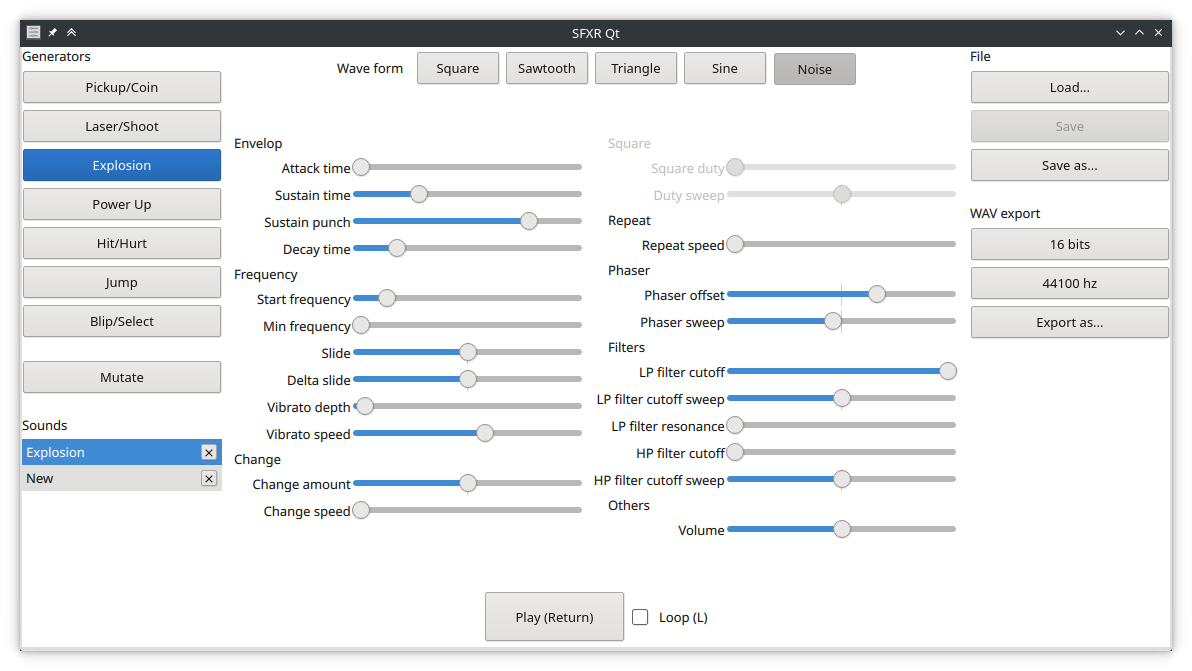Click the Change amount slider handle
1192x671 pixels.
click(x=468, y=483)
